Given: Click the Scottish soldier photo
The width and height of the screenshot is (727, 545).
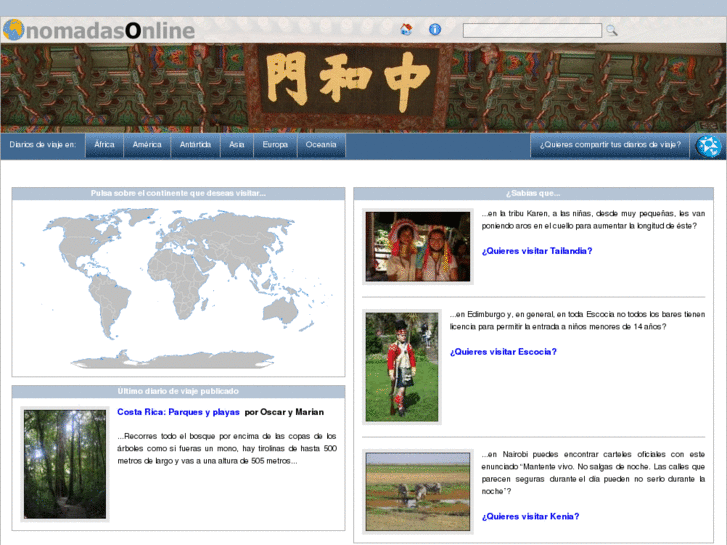Looking at the screenshot, I should pos(402,367).
